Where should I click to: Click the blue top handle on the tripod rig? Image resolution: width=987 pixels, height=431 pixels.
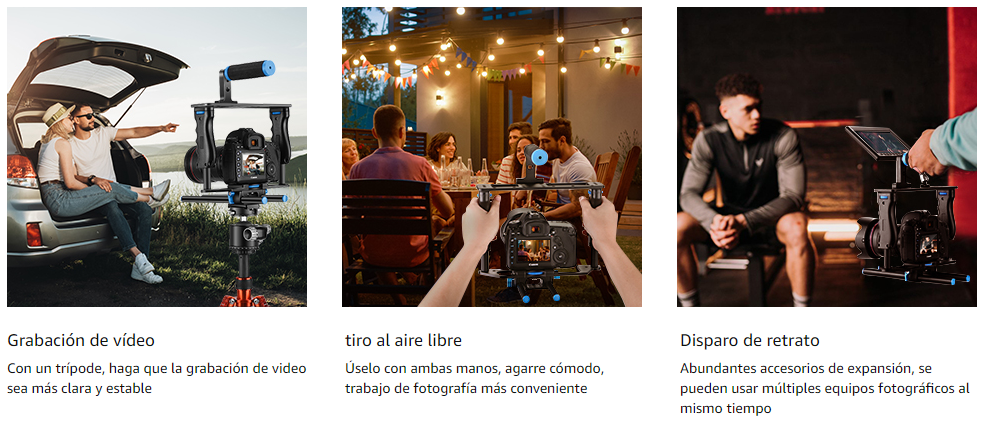tap(249, 69)
